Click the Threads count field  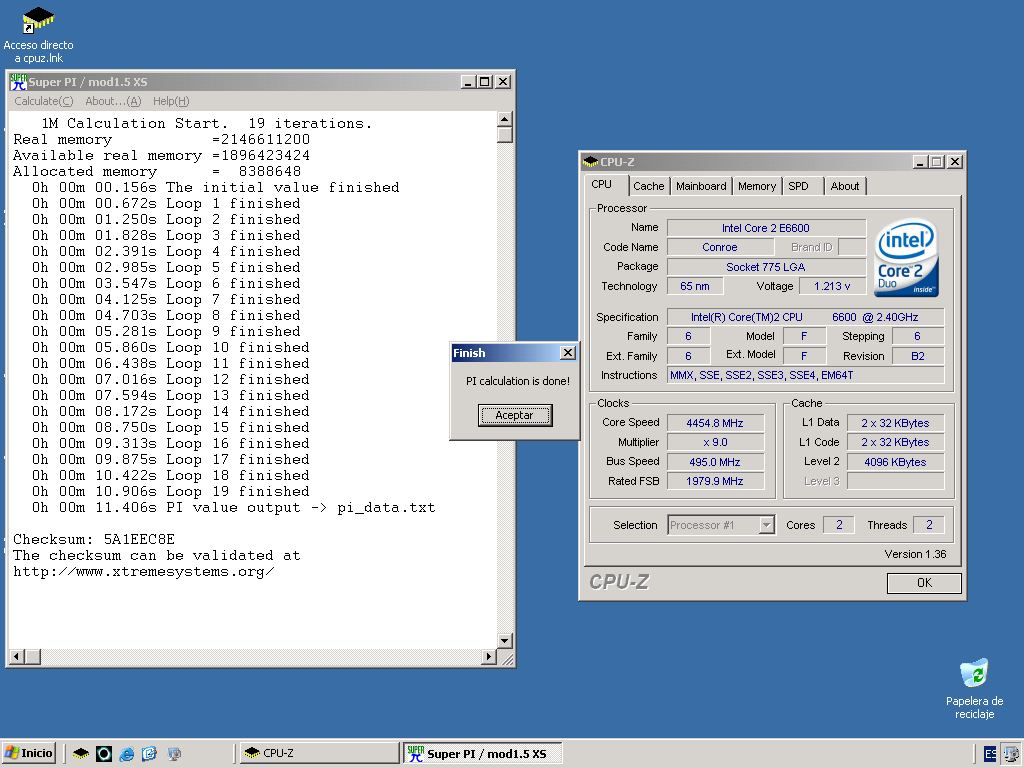[929, 524]
